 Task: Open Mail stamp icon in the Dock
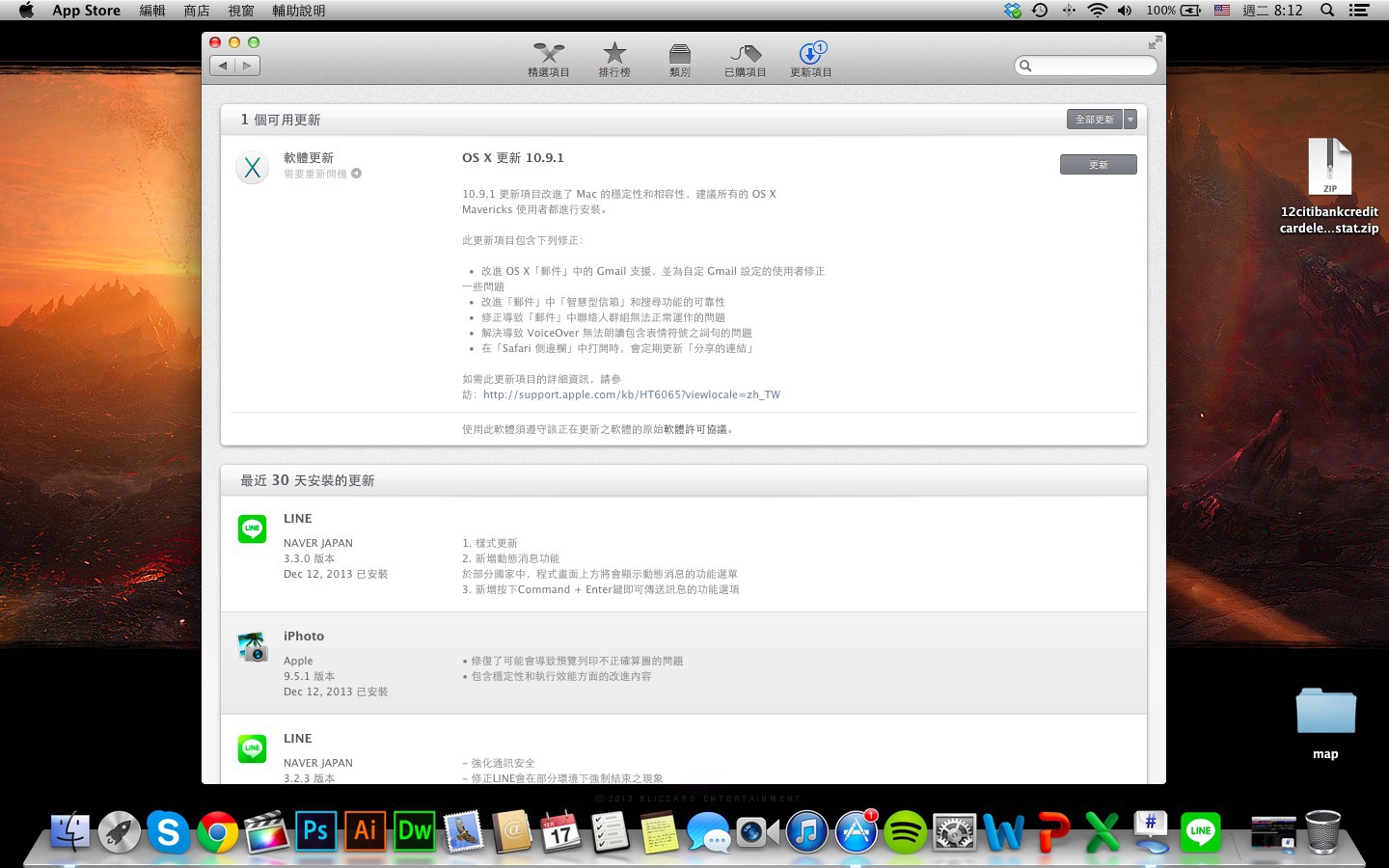pyautogui.click(x=463, y=831)
